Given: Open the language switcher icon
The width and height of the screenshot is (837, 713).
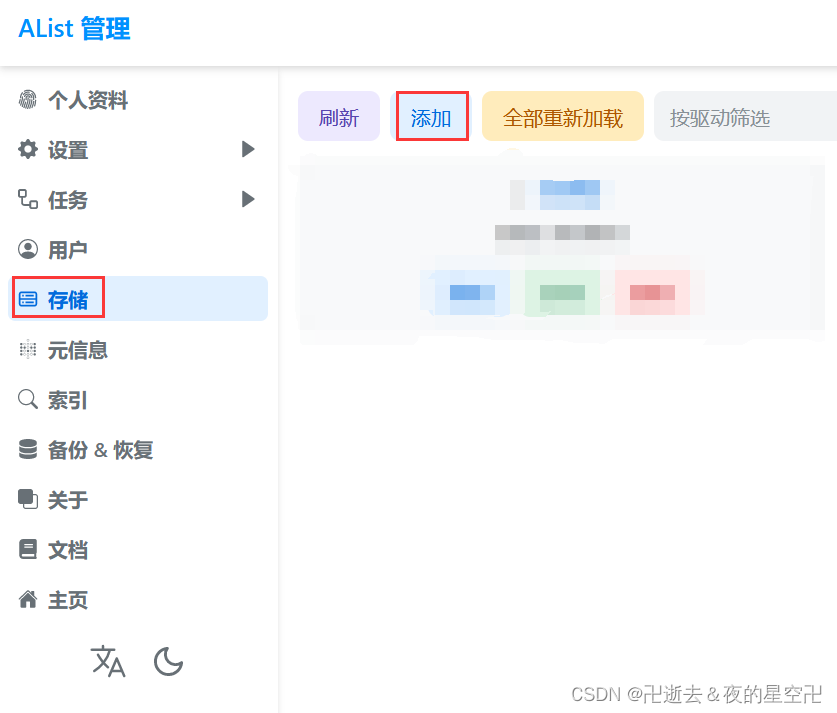Looking at the screenshot, I should click(108, 662).
